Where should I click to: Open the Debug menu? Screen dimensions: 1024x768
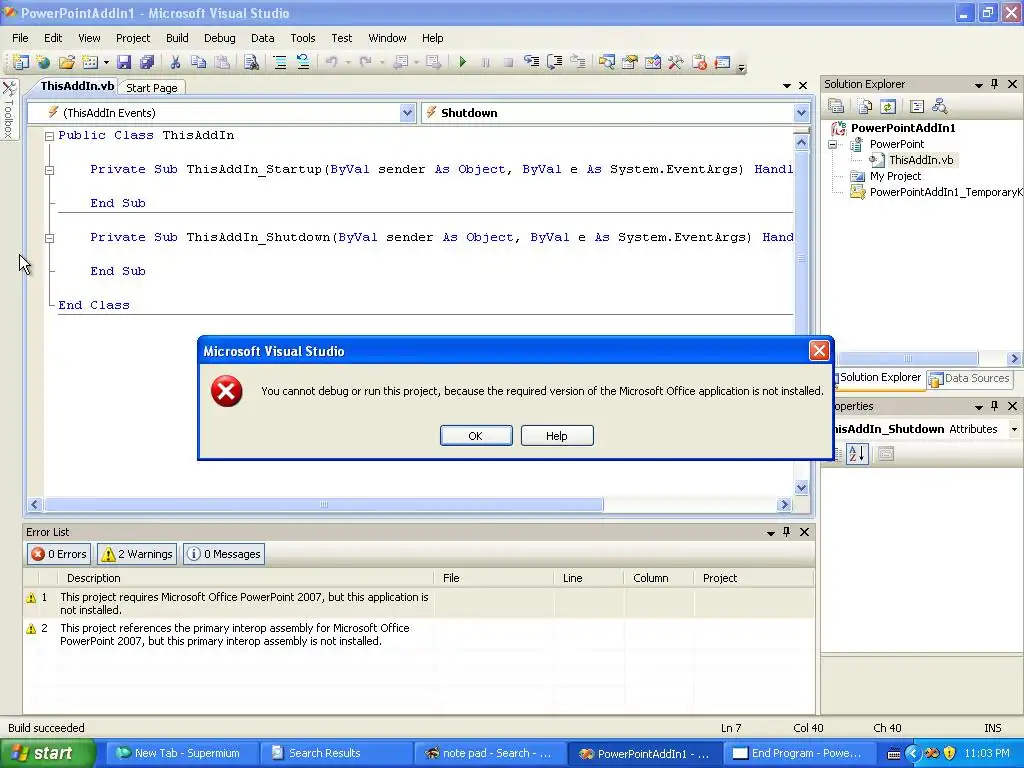coord(219,38)
